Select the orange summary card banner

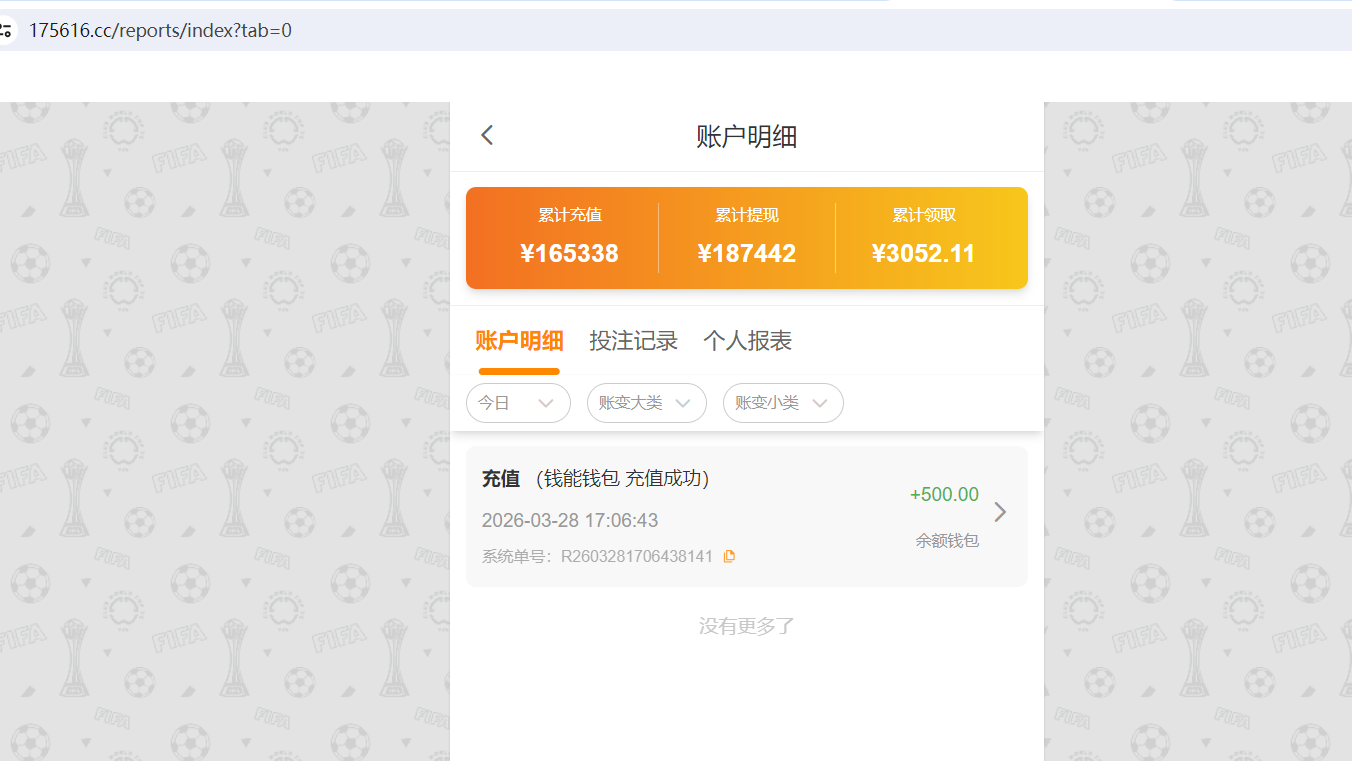[x=747, y=237]
